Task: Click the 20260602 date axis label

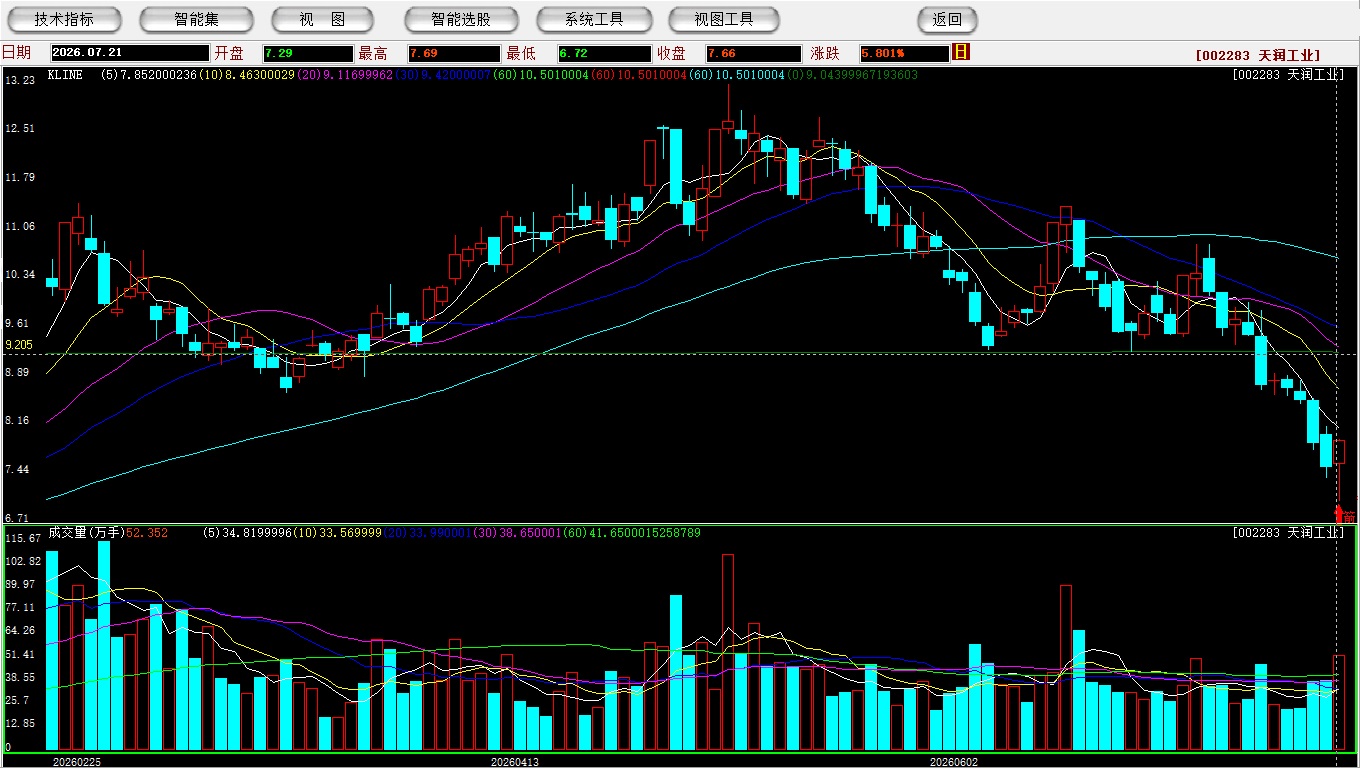Action: tap(954, 762)
